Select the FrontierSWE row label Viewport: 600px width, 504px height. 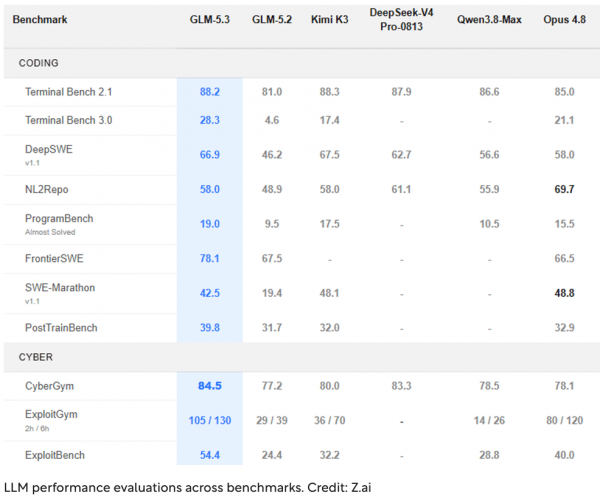coord(54,259)
